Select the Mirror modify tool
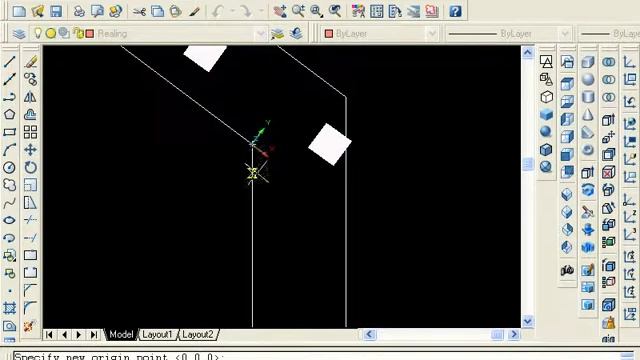 pyautogui.click(x=30, y=97)
